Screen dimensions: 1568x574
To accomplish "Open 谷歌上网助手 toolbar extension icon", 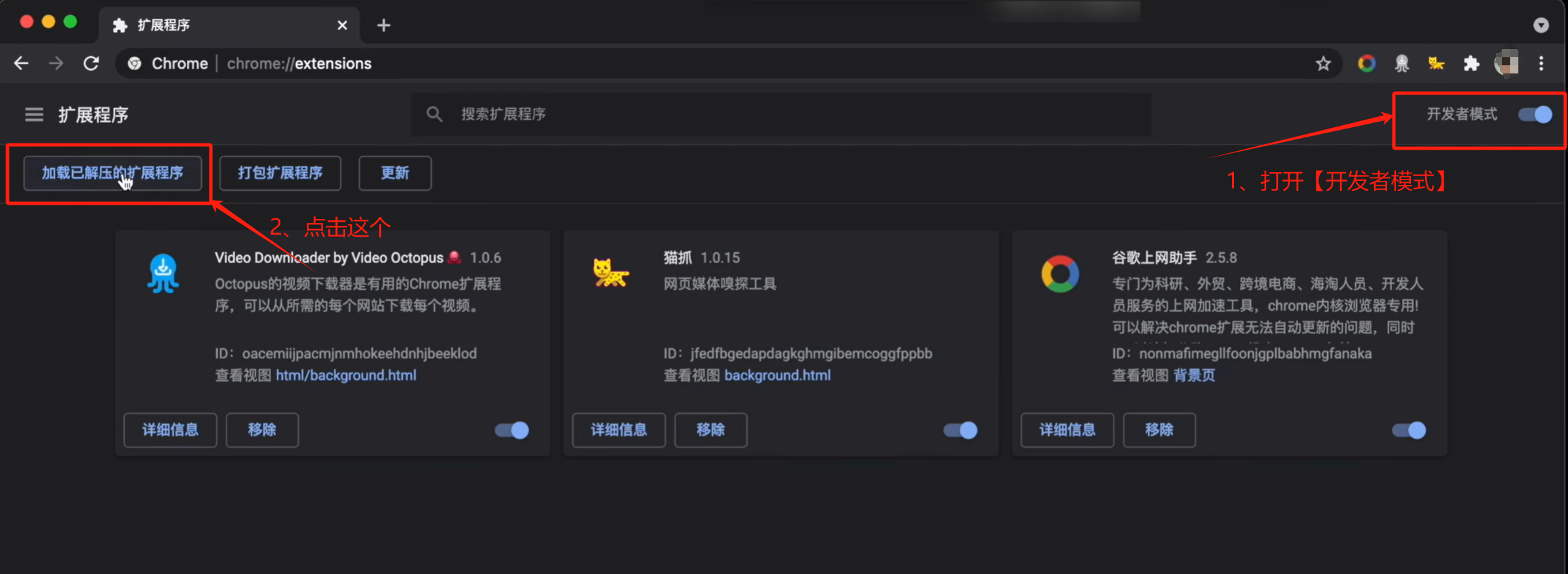I will [1367, 63].
